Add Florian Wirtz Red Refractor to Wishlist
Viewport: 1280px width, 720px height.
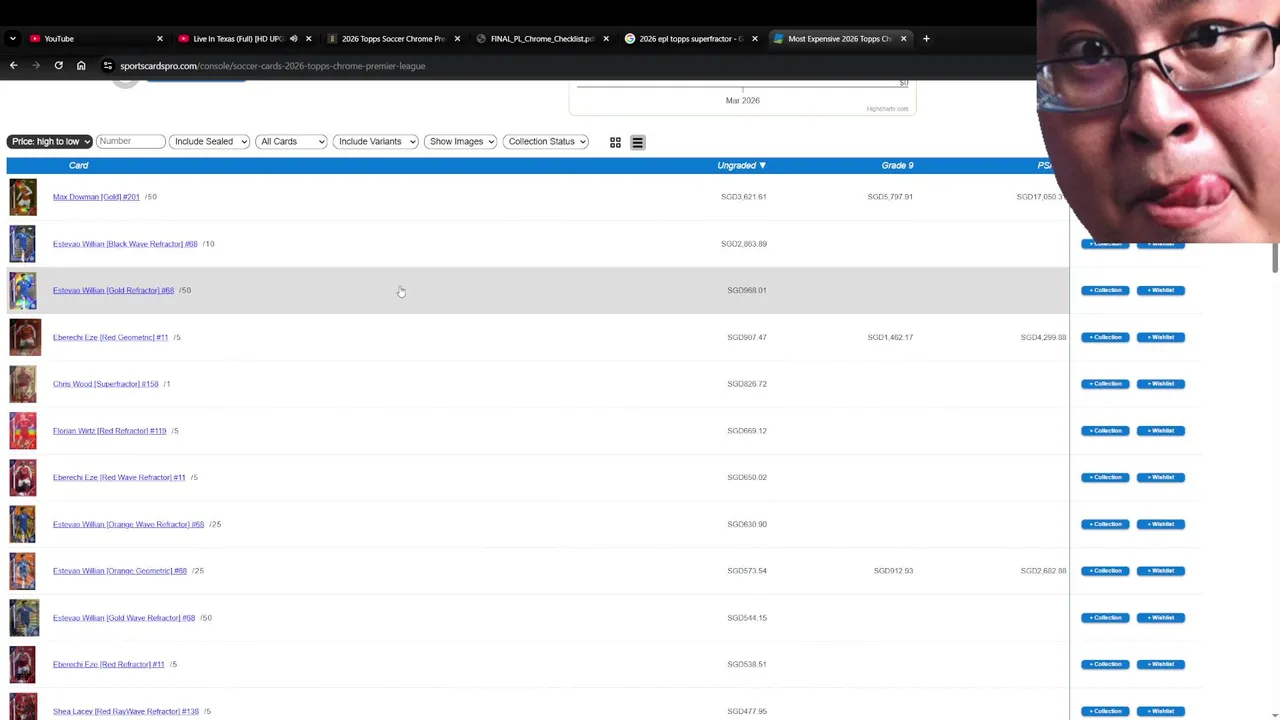(1161, 431)
